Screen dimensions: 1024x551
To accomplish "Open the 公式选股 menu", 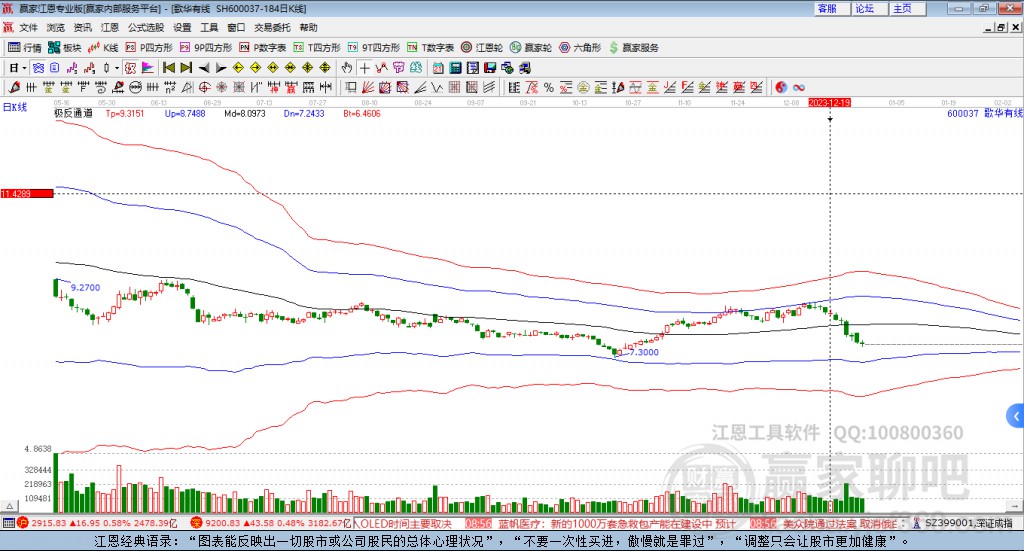I will (x=145, y=27).
